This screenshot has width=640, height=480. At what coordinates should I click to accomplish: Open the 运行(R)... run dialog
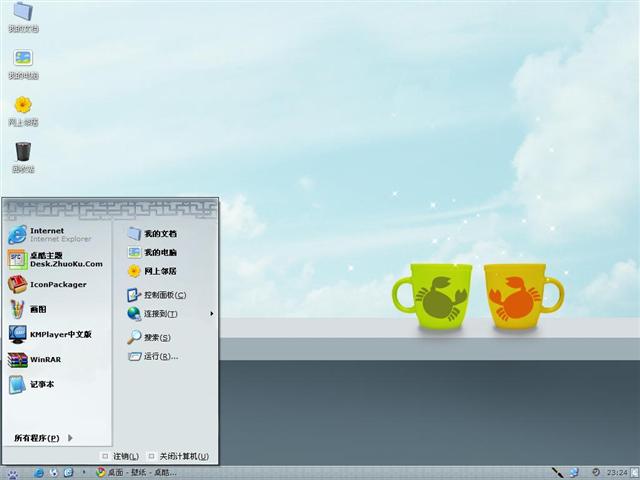pos(153,356)
